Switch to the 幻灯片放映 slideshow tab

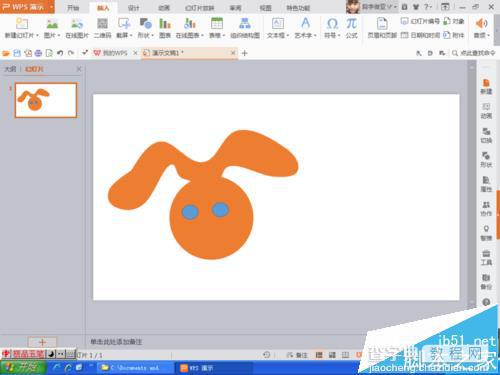199,7
